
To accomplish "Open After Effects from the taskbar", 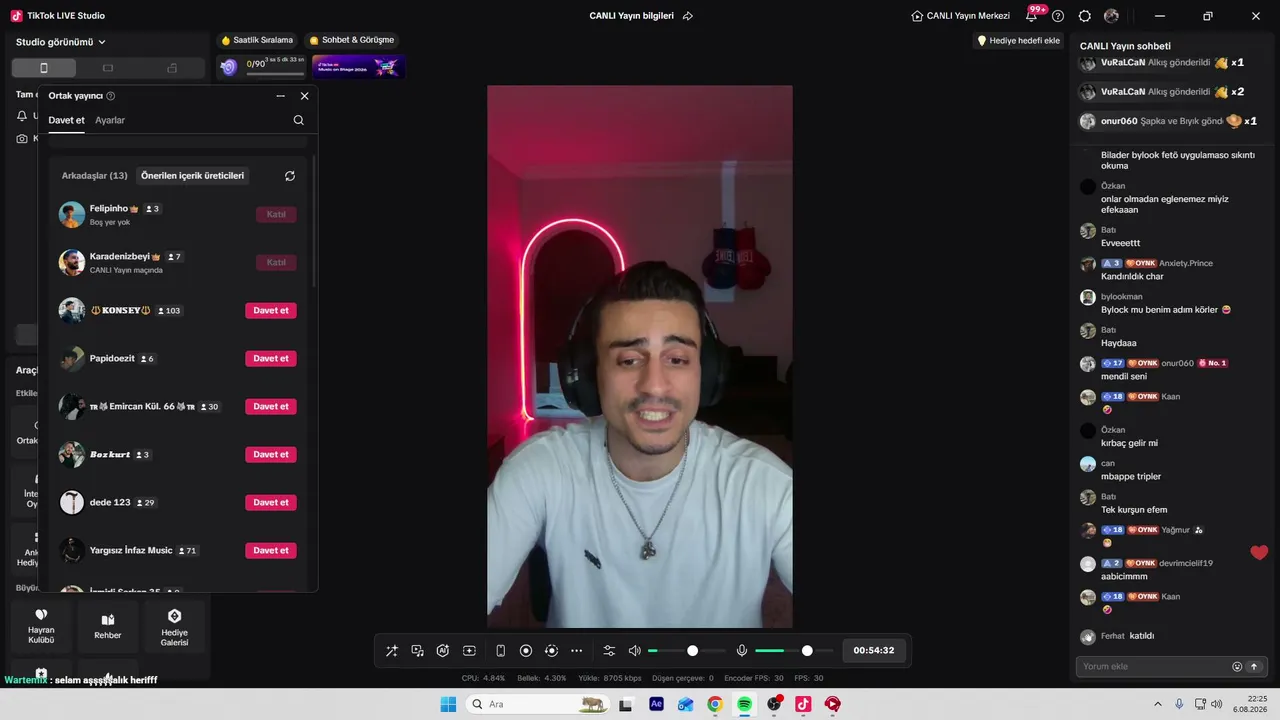I will click(x=656, y=704).
